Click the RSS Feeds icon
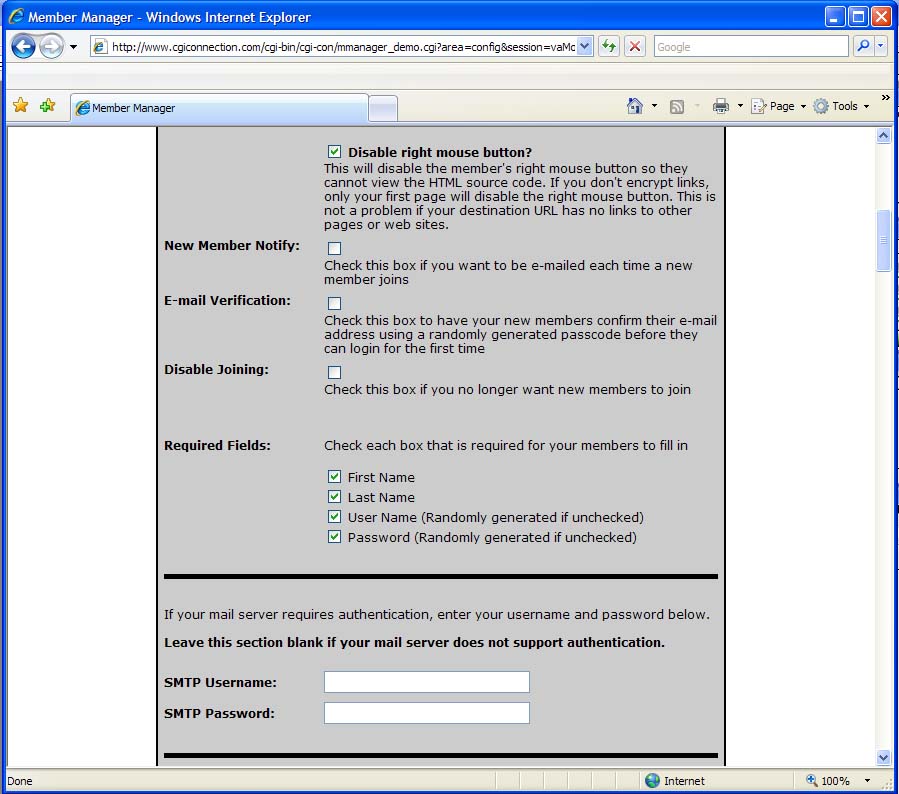Viewport: 899px width, 794px height. [677, 107]
